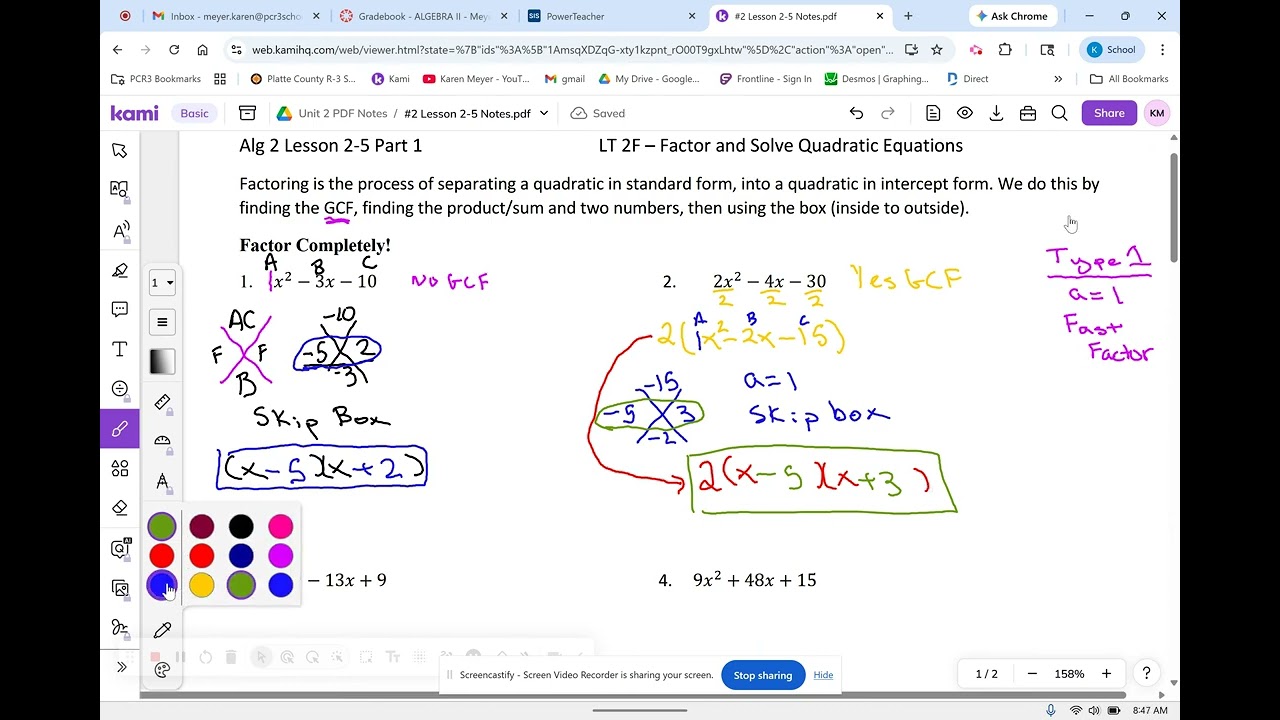The height and width of the screenshot is (720, 1280).
Task: Open the PCR3 Bookmarks folder
Action: click(x=156, y=79)
